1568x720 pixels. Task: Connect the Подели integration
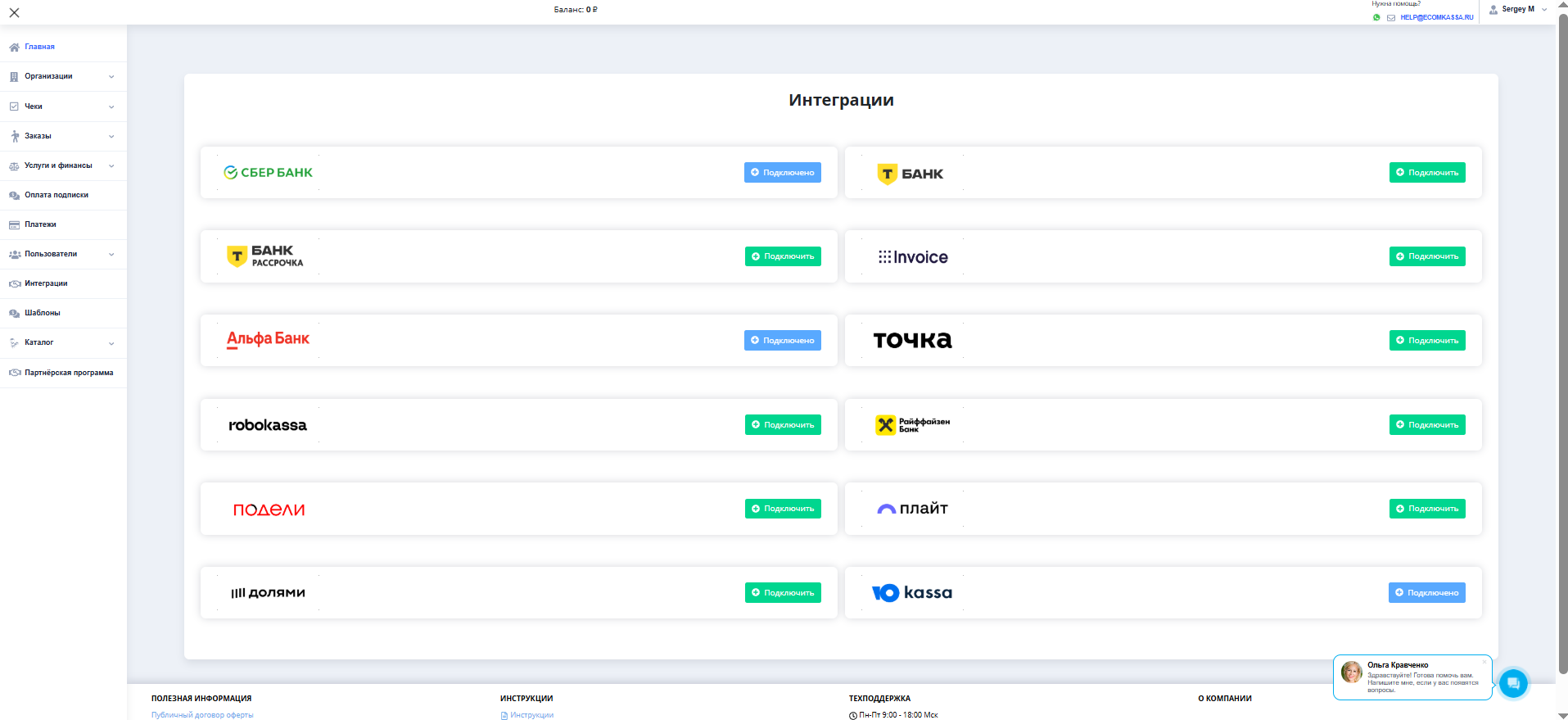(x=782, y=509)
